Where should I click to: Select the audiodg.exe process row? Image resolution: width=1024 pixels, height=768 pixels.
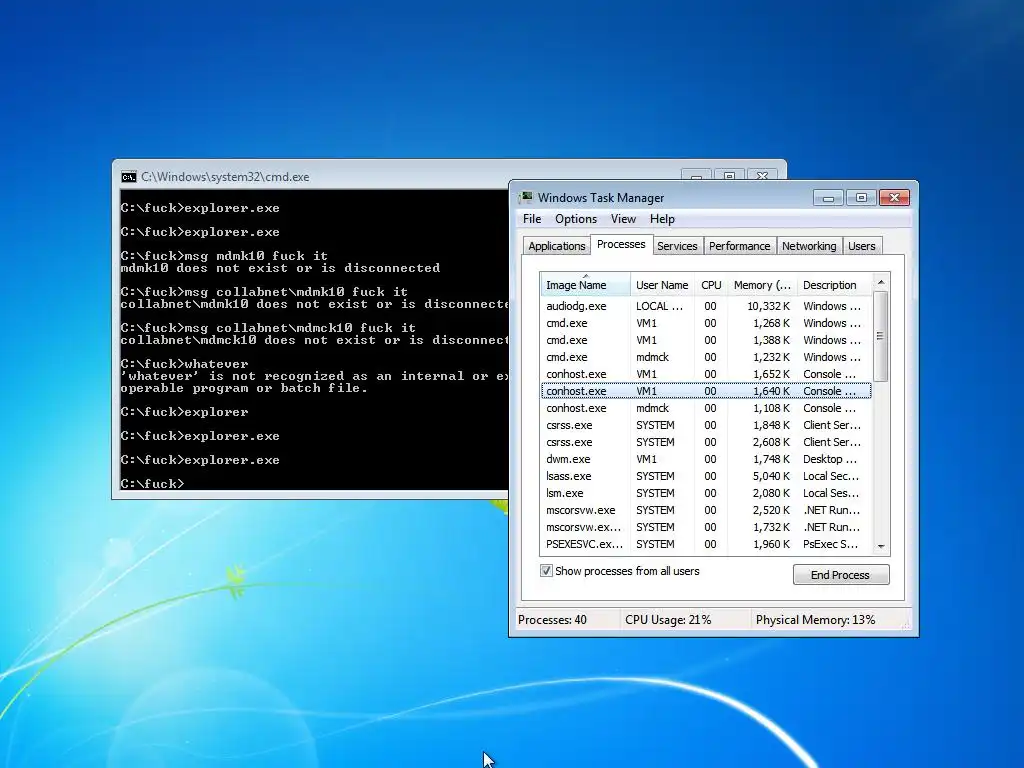pyautogui.click(x=706, y=306)
